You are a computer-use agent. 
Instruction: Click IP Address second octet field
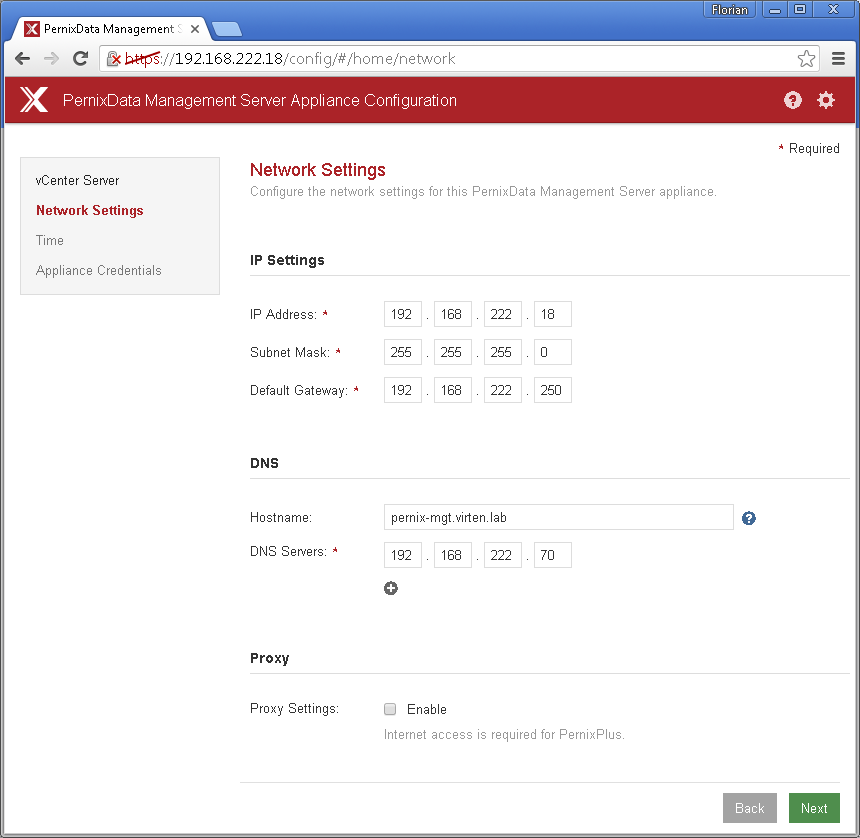[x=452, y=314]
